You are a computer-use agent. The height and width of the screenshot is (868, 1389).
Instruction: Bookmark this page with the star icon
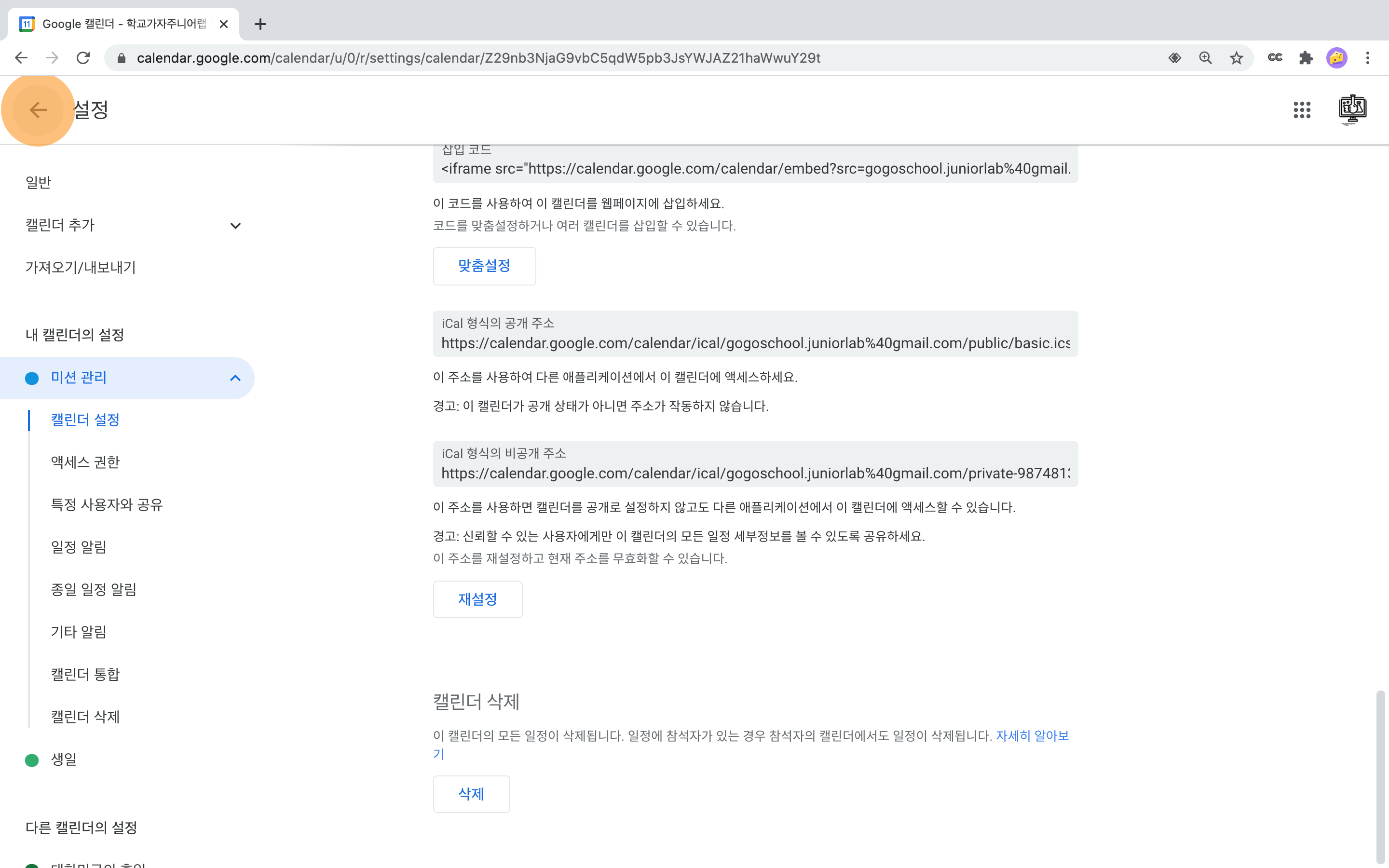[x=1236, y=58]
